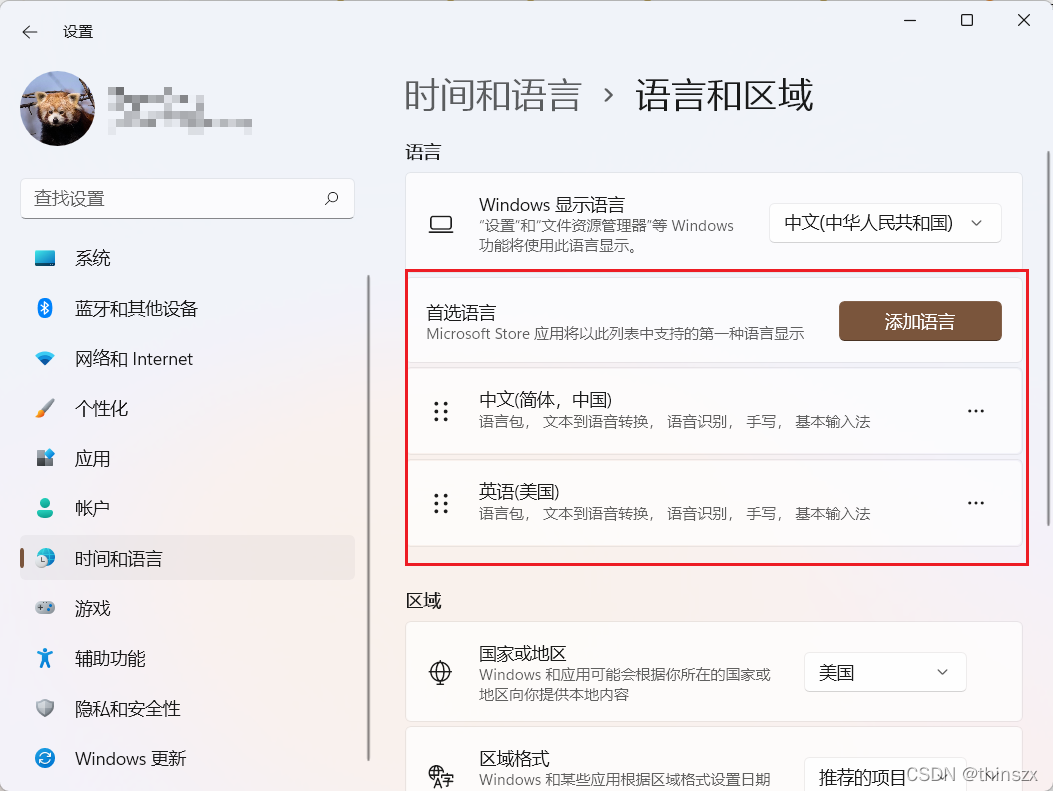1053x791 pixels.
Task: Click the search magnifier icon
Action: [x=332, y=198]
